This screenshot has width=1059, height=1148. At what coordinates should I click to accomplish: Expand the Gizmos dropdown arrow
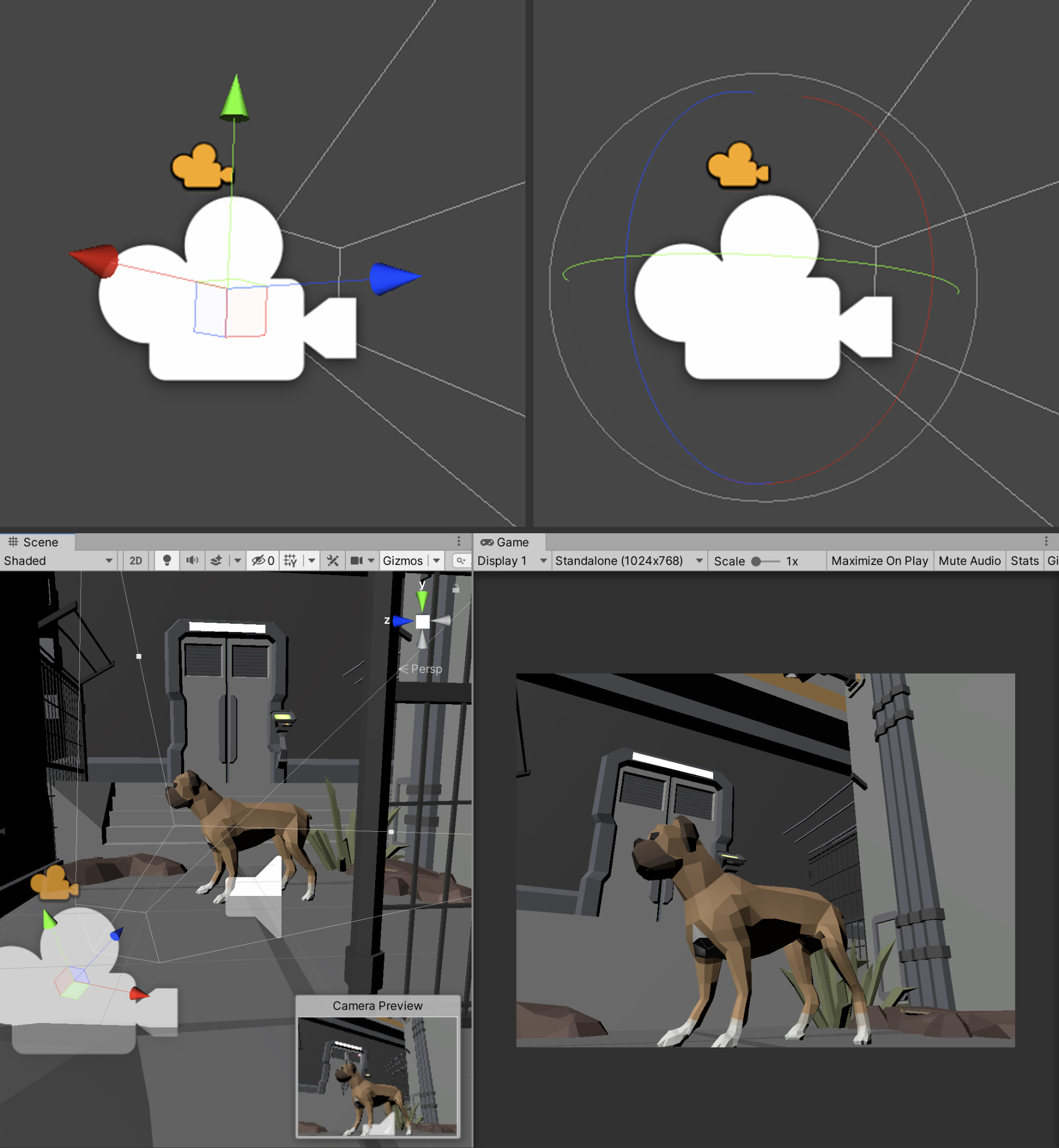pos(437,560)
